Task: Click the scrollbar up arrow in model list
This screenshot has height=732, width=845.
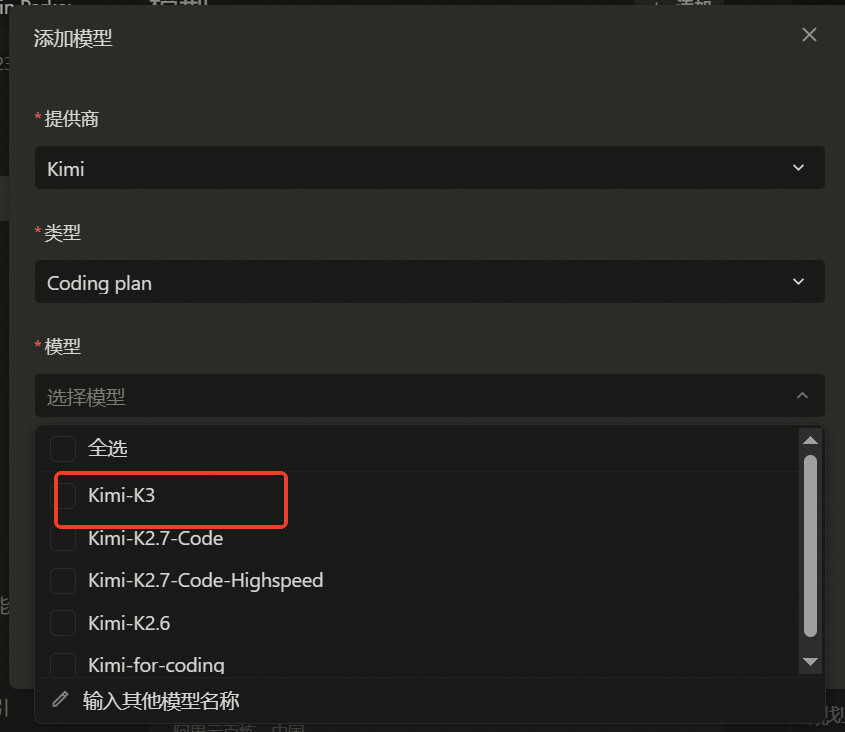Action: pyautogui.click(x=810, y=440)
